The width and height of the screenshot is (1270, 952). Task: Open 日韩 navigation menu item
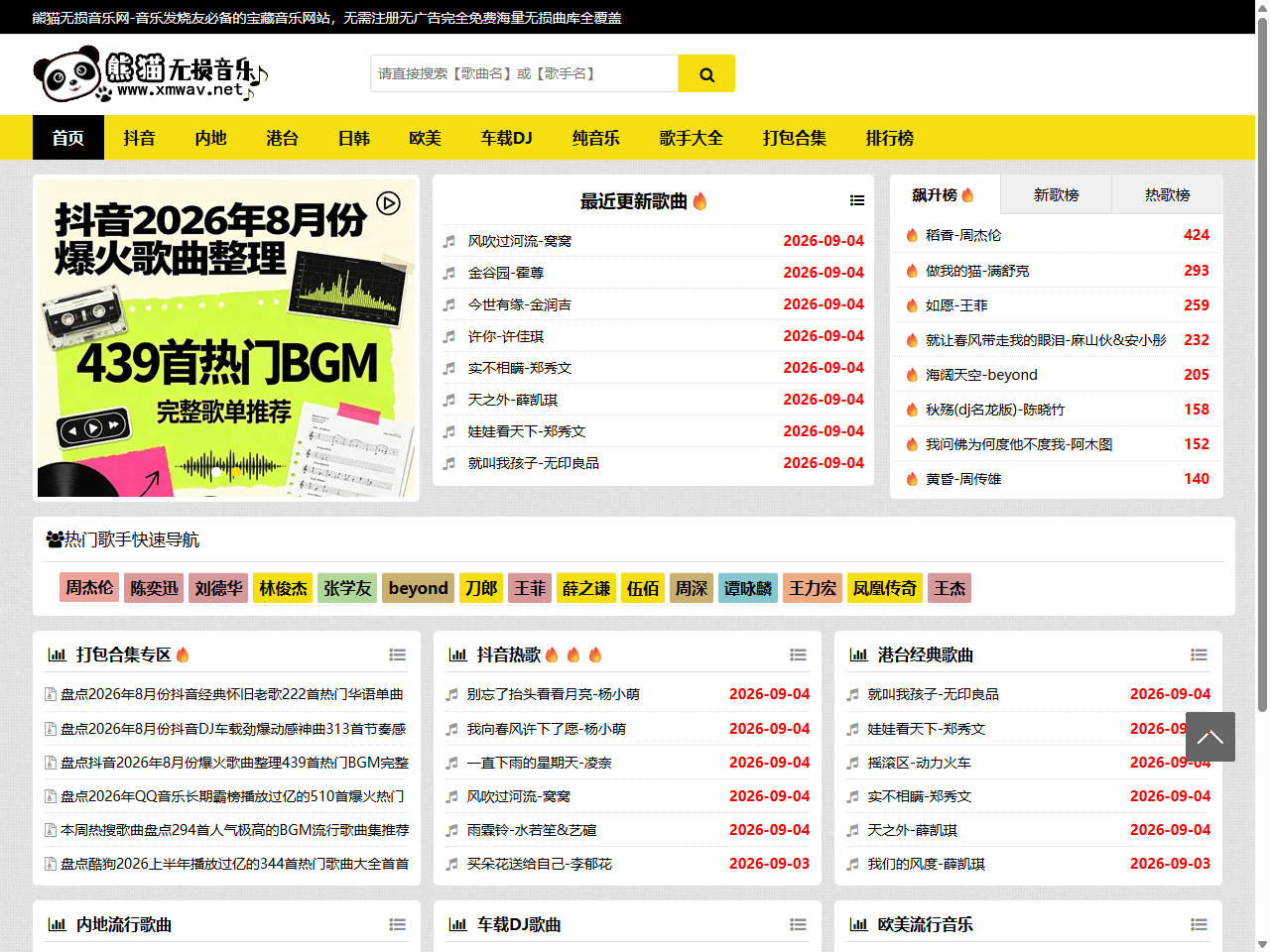pyautogui.click(x=354, y=138)
